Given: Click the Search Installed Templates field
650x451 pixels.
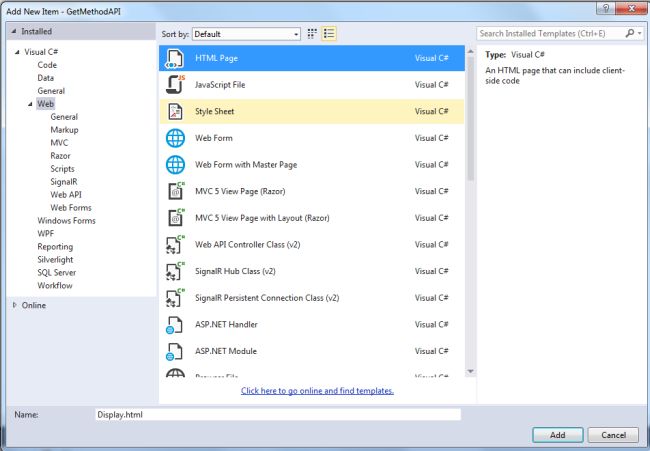Looking at the screenshot, I should pos(551,34).
